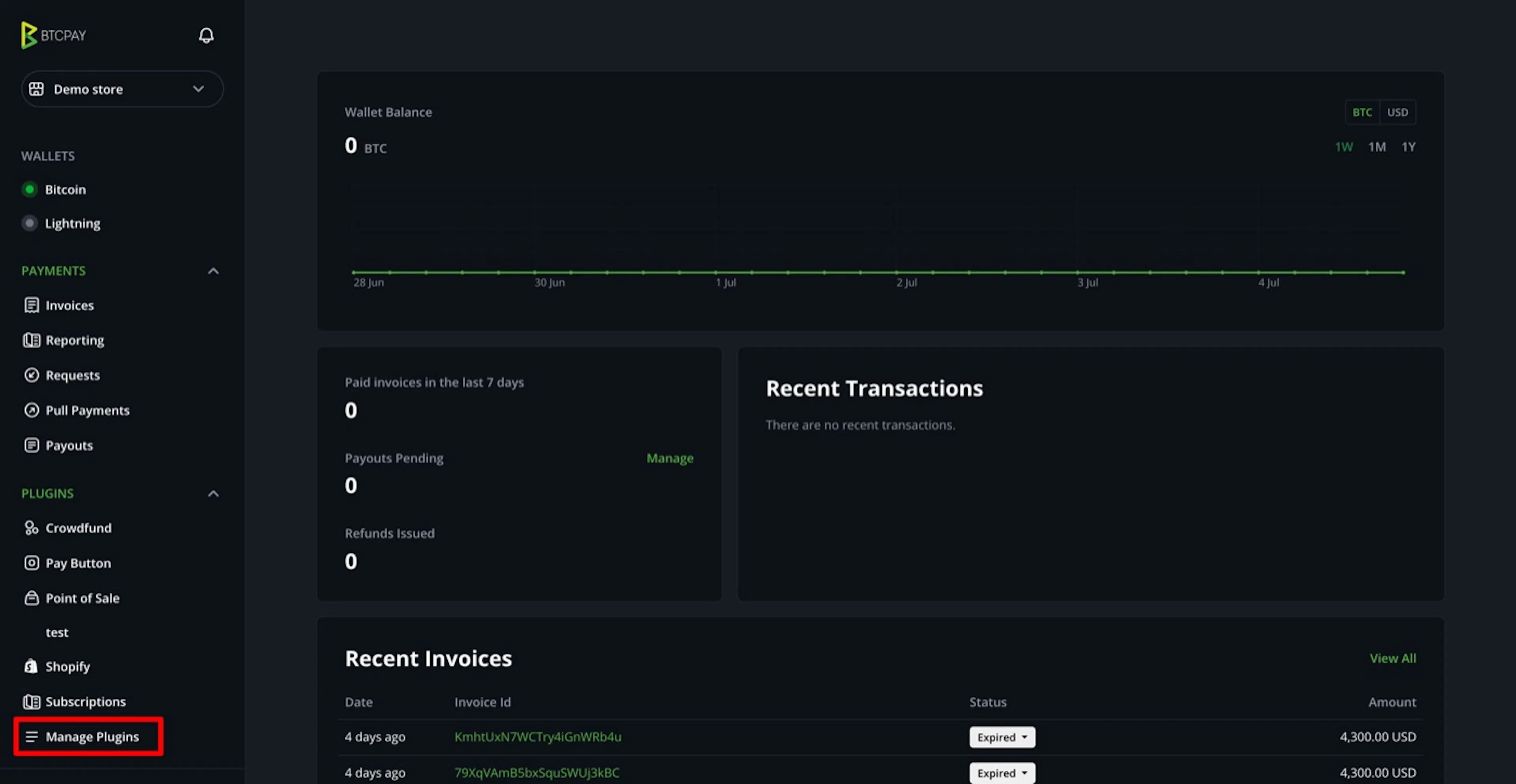Click the Payouts icon in sidebar
The width and height of the screenshot is (1516, 784).
pos(32,445)
